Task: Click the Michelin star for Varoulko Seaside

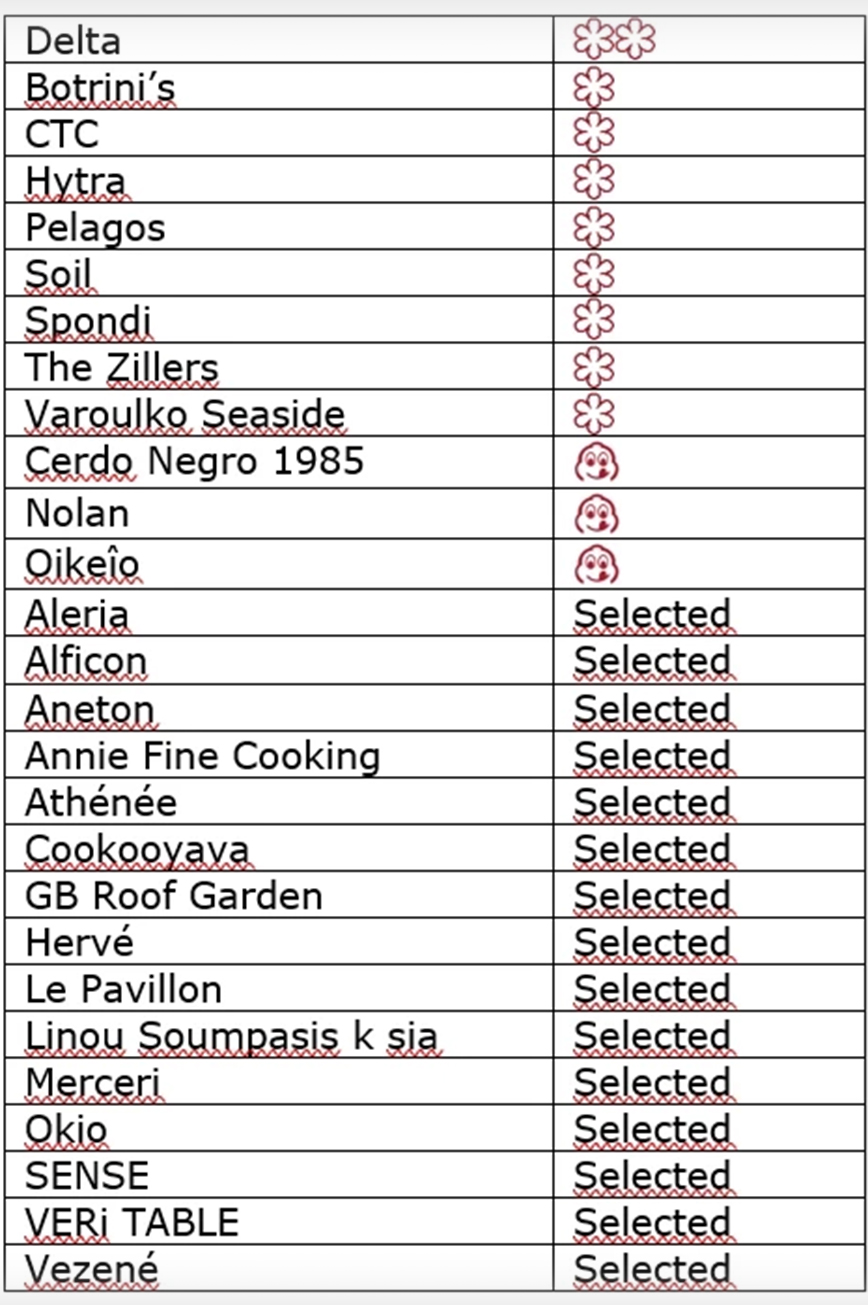Action: (x=594, y=413)
